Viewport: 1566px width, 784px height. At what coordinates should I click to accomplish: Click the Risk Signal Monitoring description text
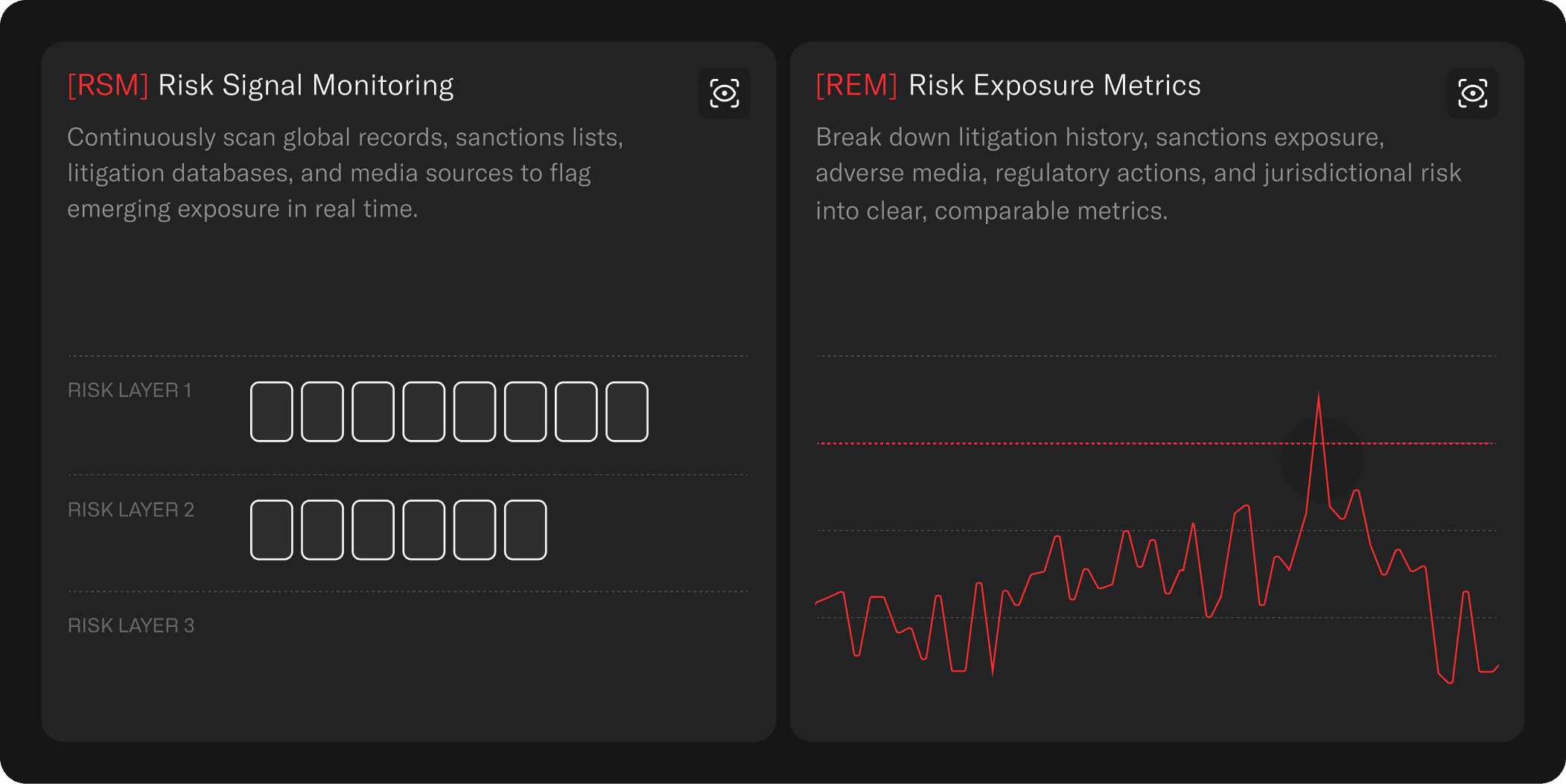click(x=346, y=173)
